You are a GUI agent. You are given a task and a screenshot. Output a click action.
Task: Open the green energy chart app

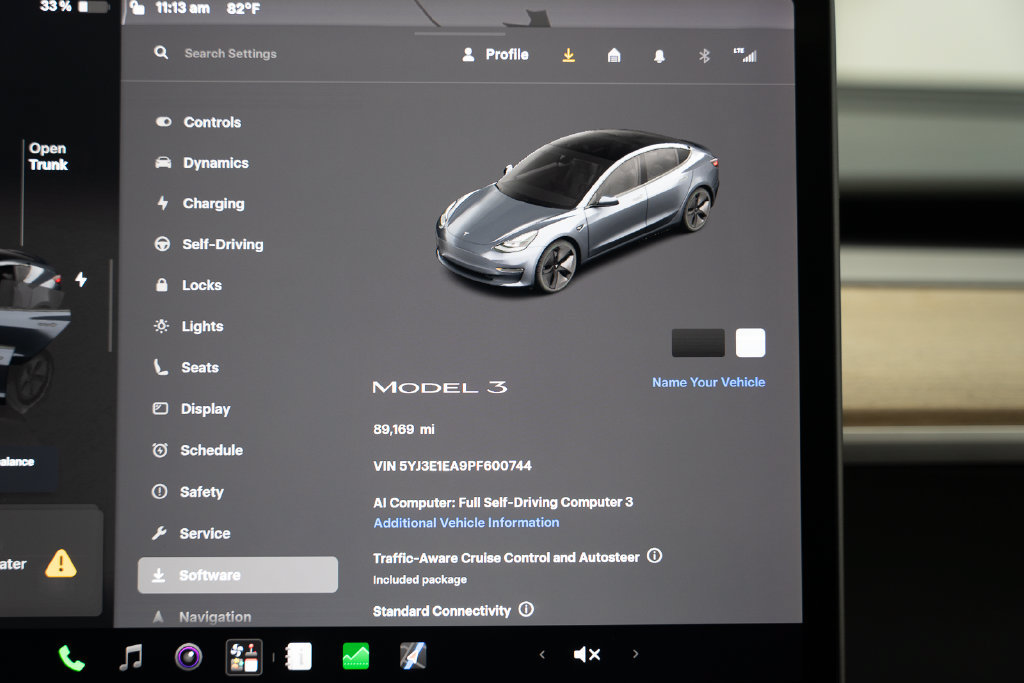click(x=356, y=656)
